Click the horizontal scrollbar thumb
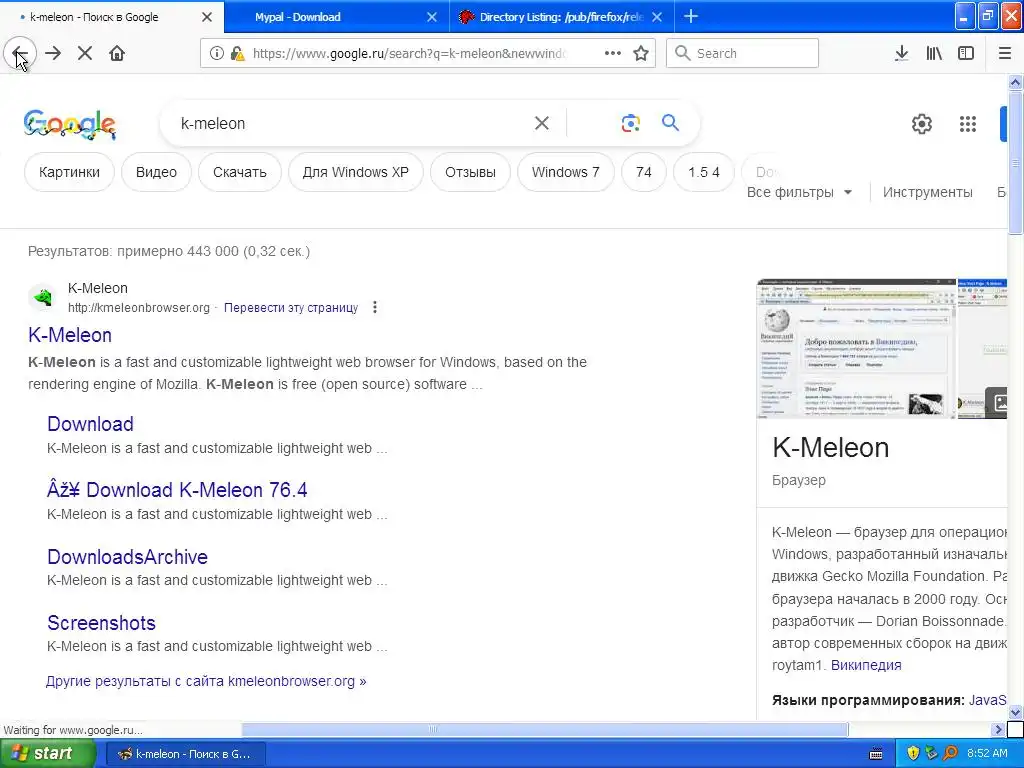 coord(545,729)
